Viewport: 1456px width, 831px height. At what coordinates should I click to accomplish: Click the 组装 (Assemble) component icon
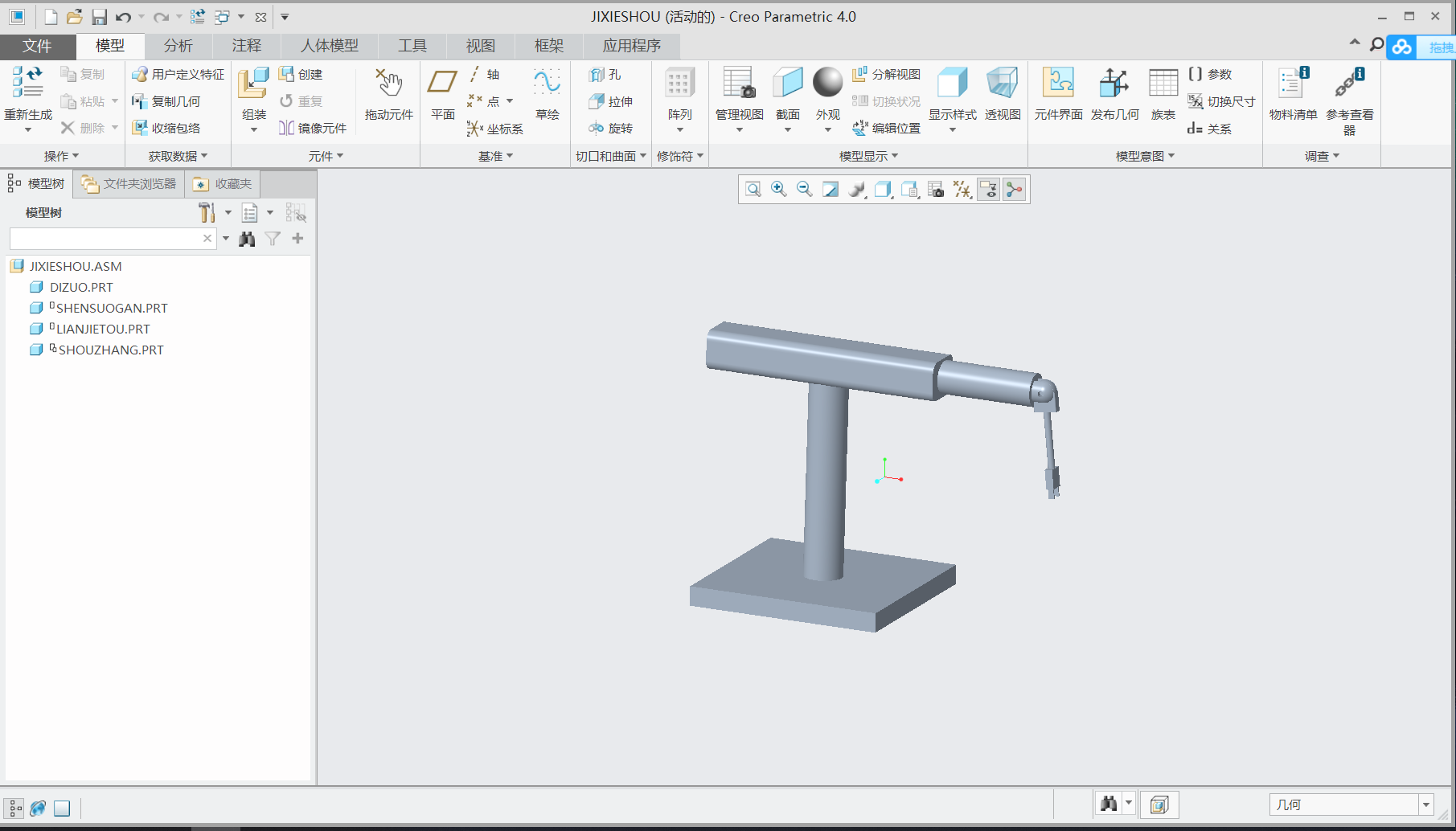pyautogui.click(x=253, y=84)
